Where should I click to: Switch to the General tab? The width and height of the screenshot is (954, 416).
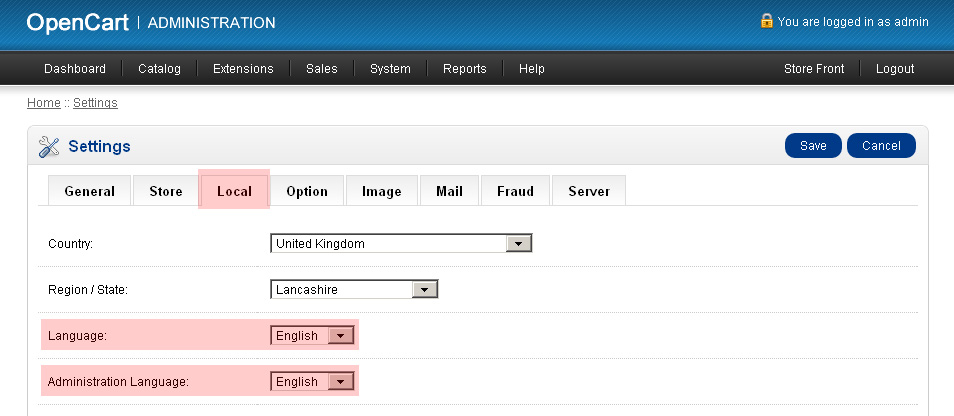[89, 191]
